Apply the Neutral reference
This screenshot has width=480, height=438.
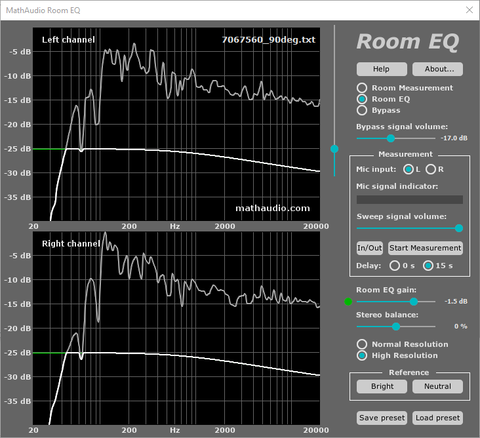tap(438, 386)
